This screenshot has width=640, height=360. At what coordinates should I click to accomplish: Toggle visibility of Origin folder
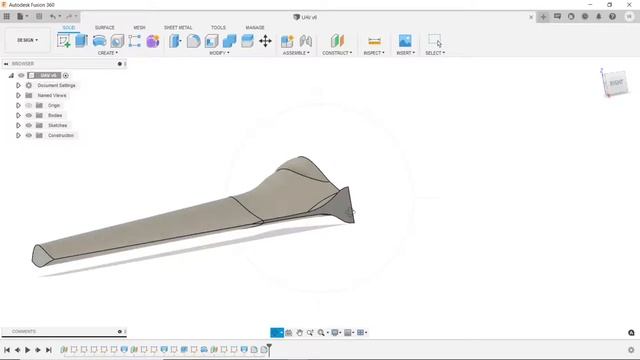coord(29,105)
